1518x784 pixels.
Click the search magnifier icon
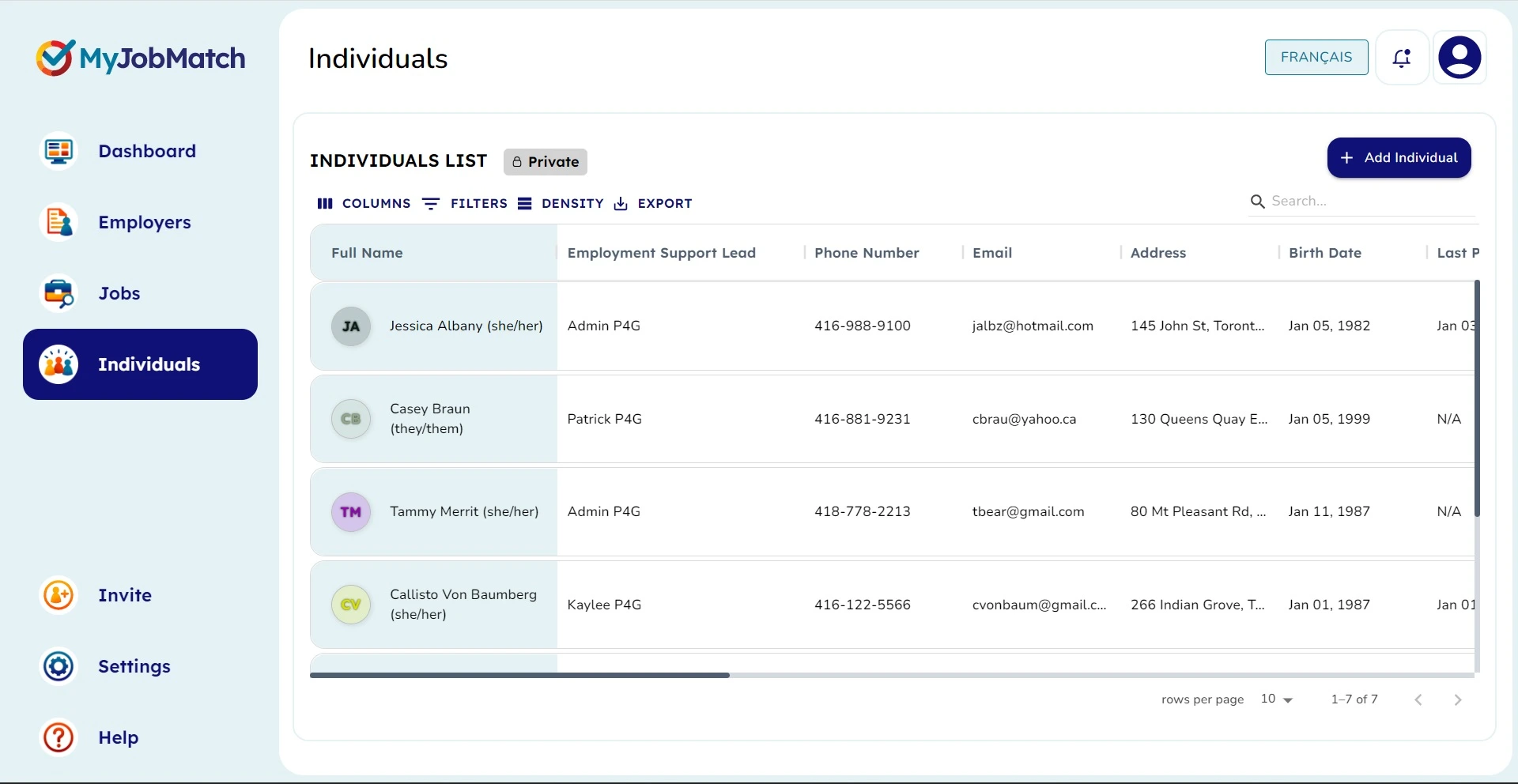(1257, 202)
